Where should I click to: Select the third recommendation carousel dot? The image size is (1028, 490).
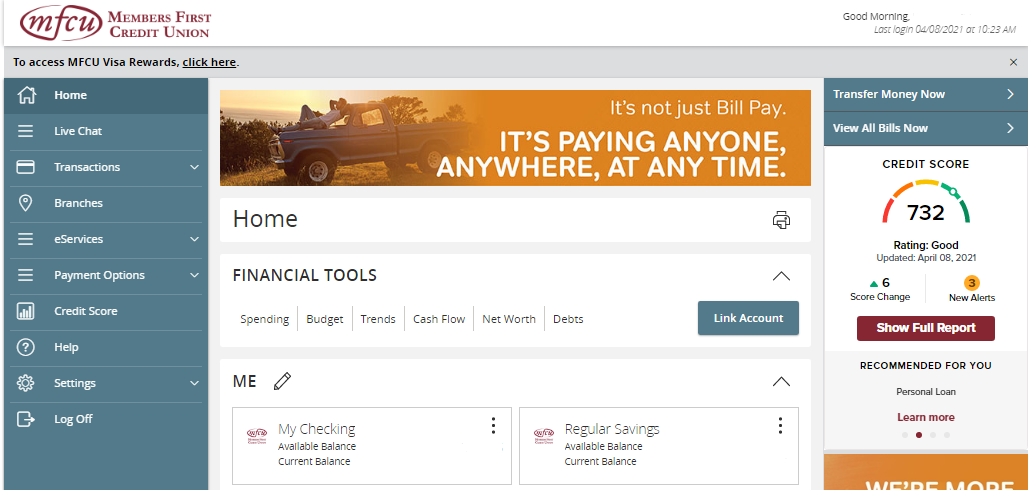coord(933,435)
